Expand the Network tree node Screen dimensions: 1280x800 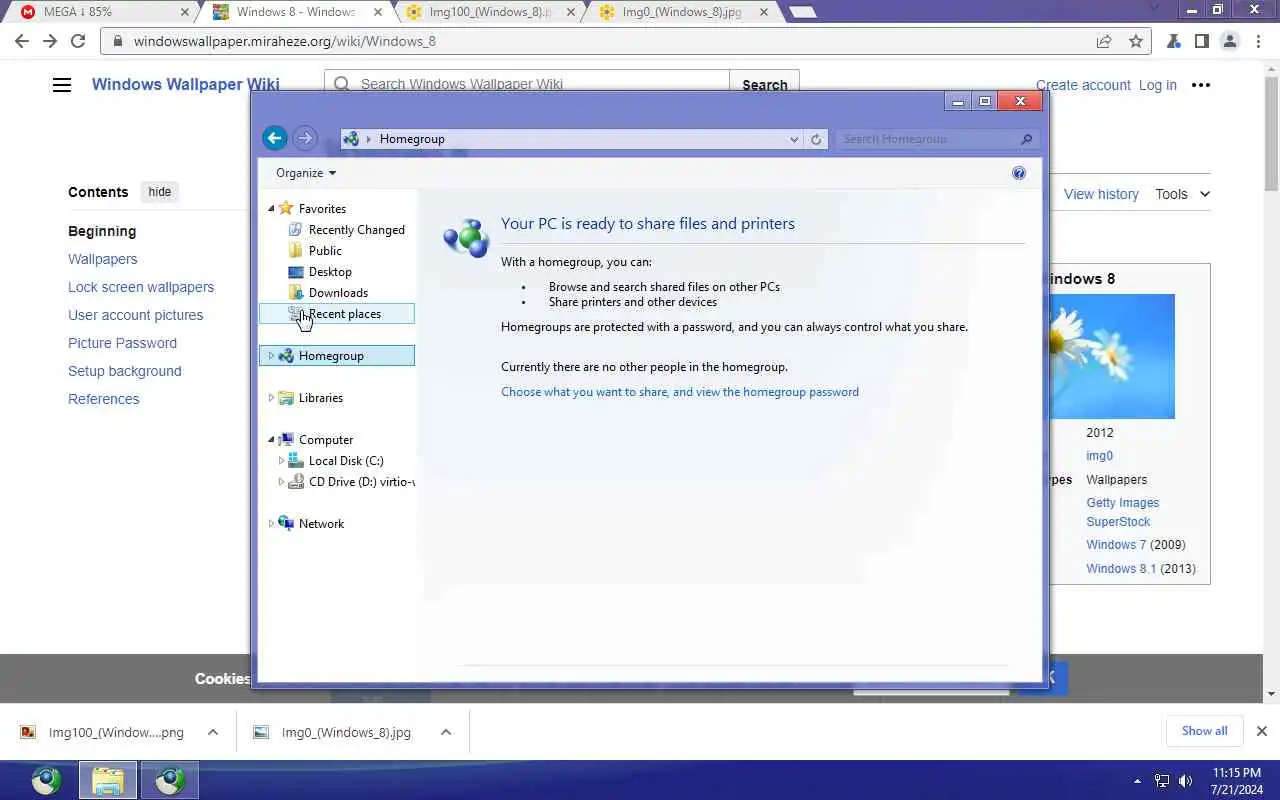point(271,524)
